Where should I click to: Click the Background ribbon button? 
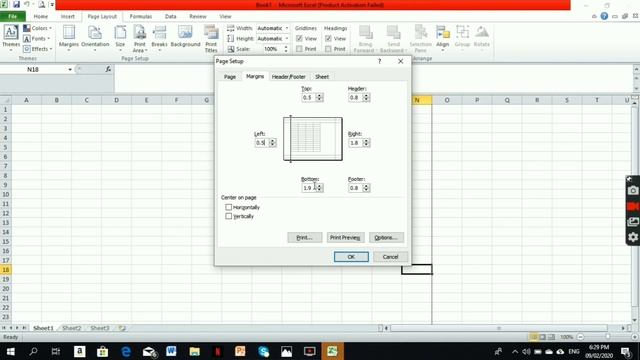click(185, 37)
